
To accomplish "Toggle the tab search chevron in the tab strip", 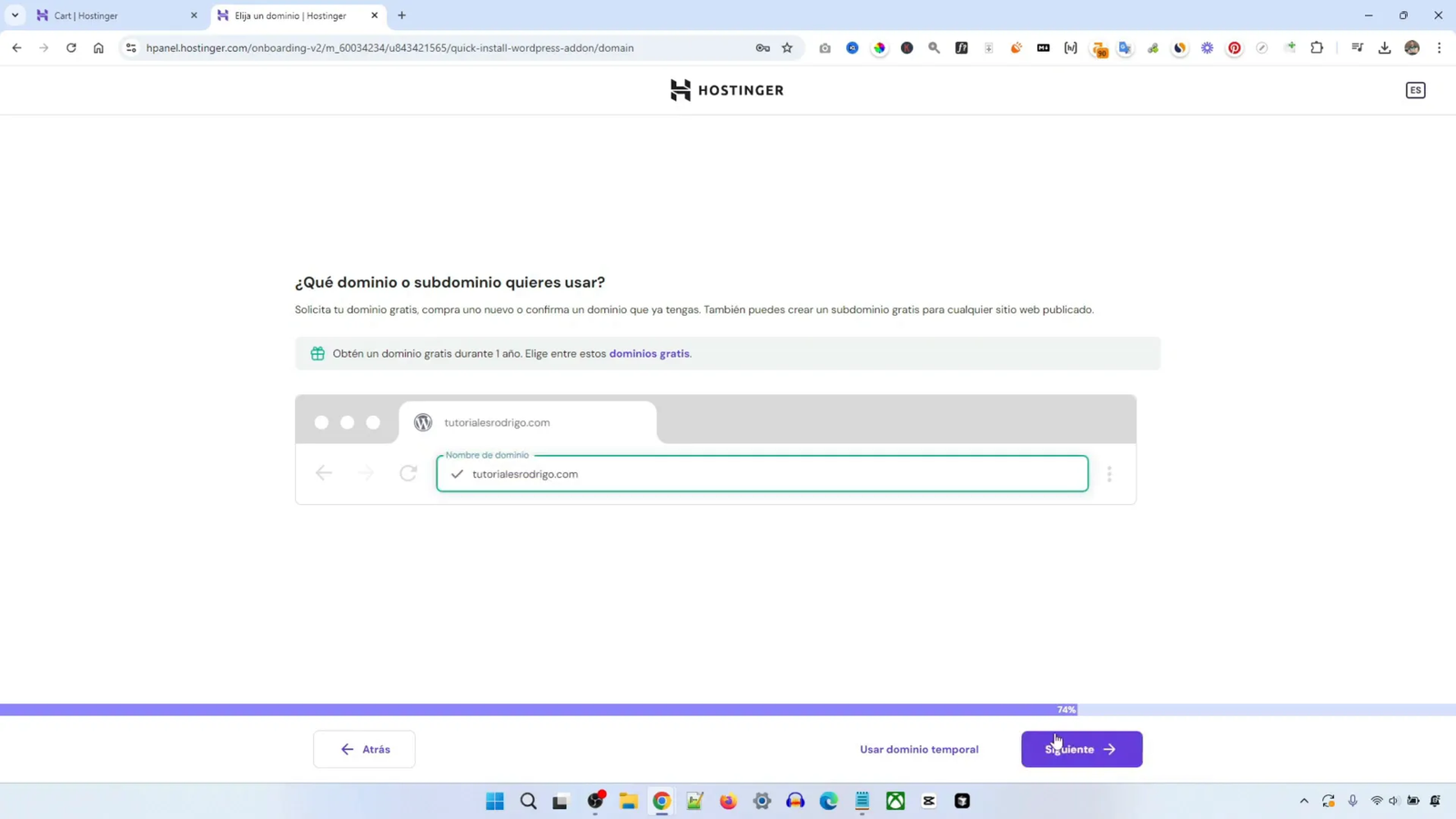I will tap(15, 15).
